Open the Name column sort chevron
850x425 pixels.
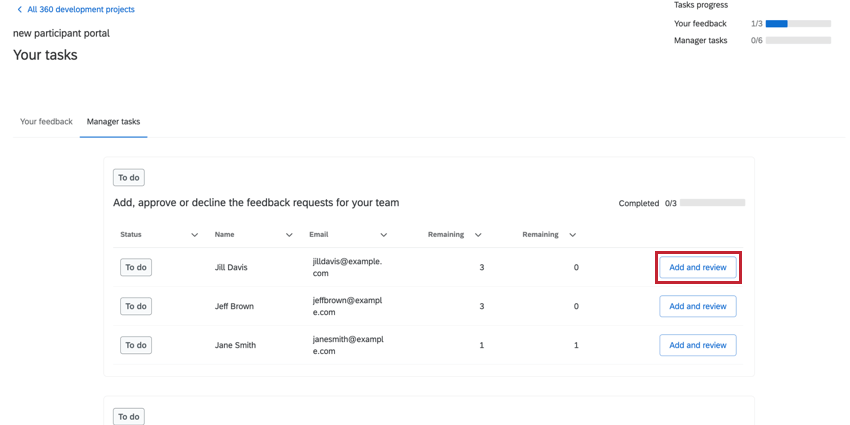[x=289, y=235]
